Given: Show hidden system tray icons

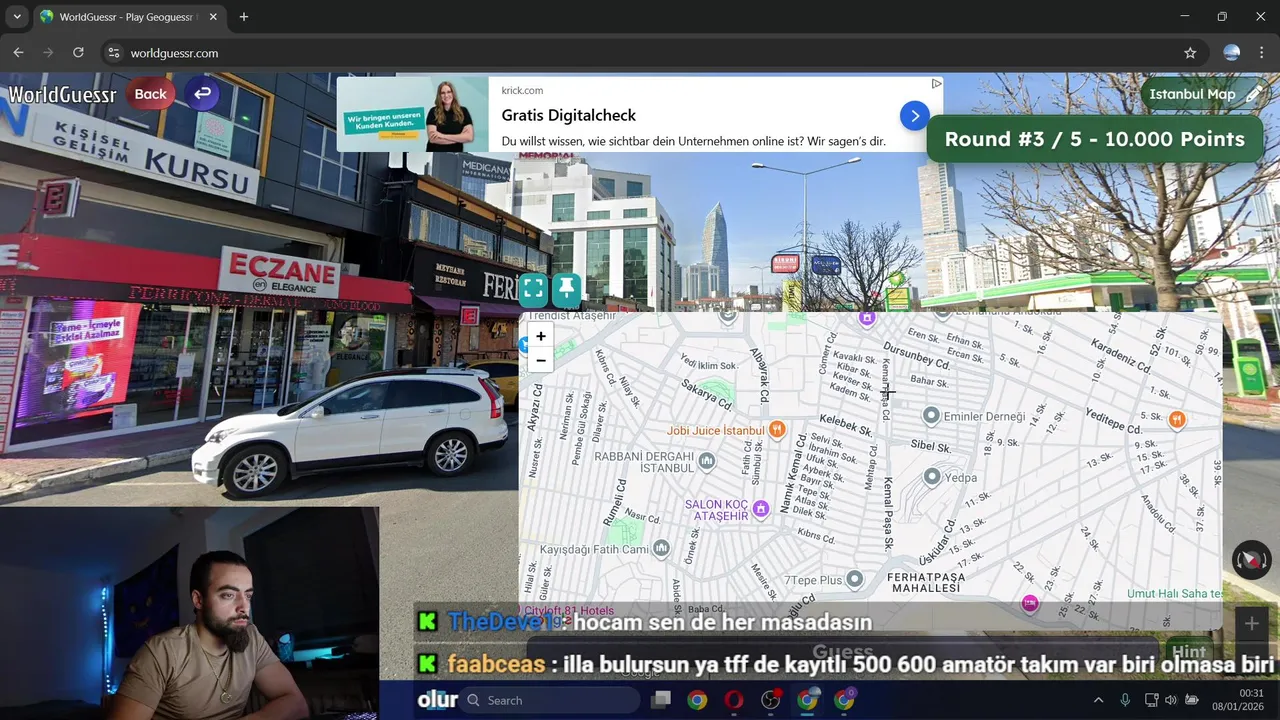Looking at the screenshot, I should [x=1098, y=700].
